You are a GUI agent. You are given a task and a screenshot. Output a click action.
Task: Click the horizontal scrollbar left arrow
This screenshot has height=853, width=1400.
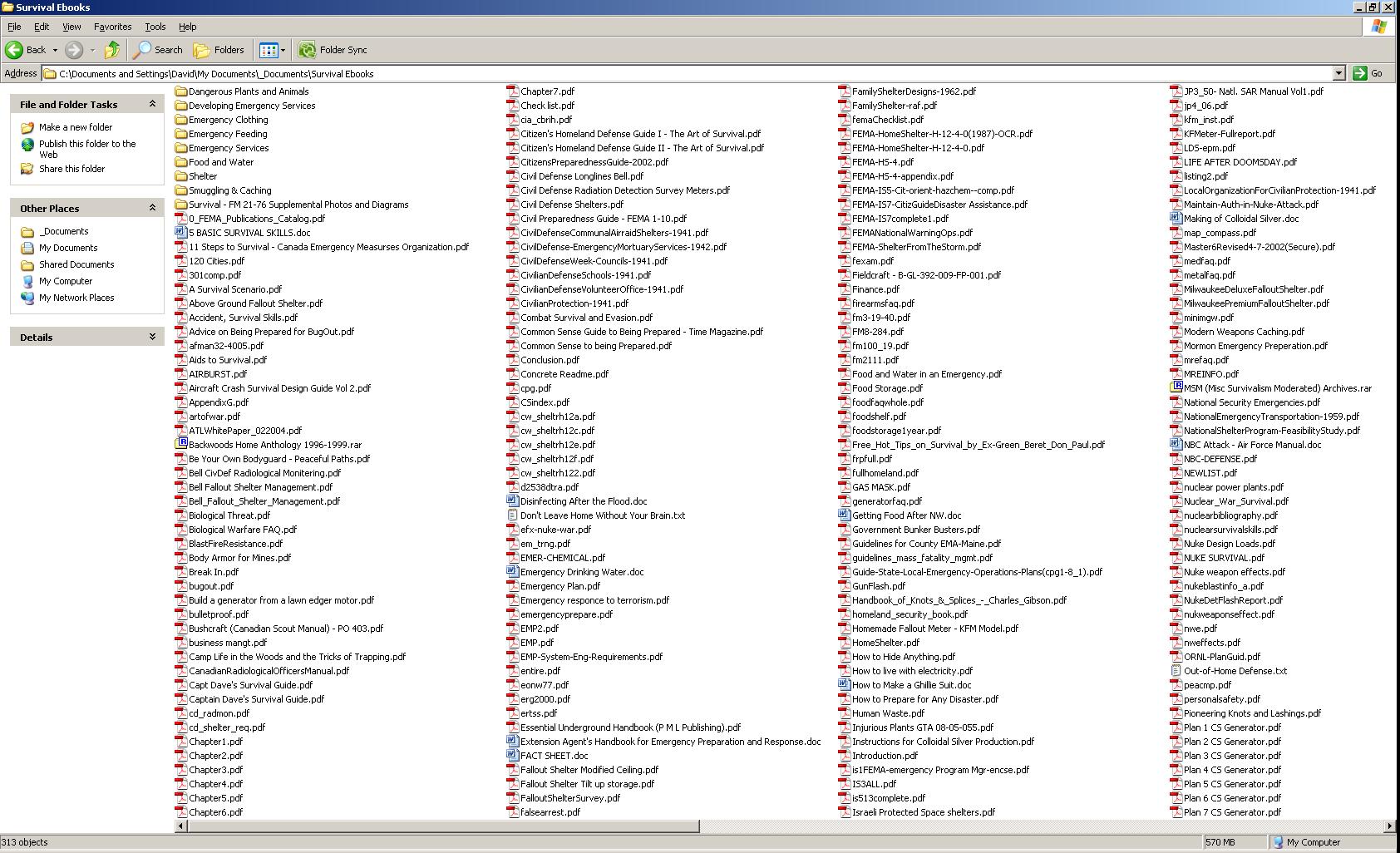point(181,826)
